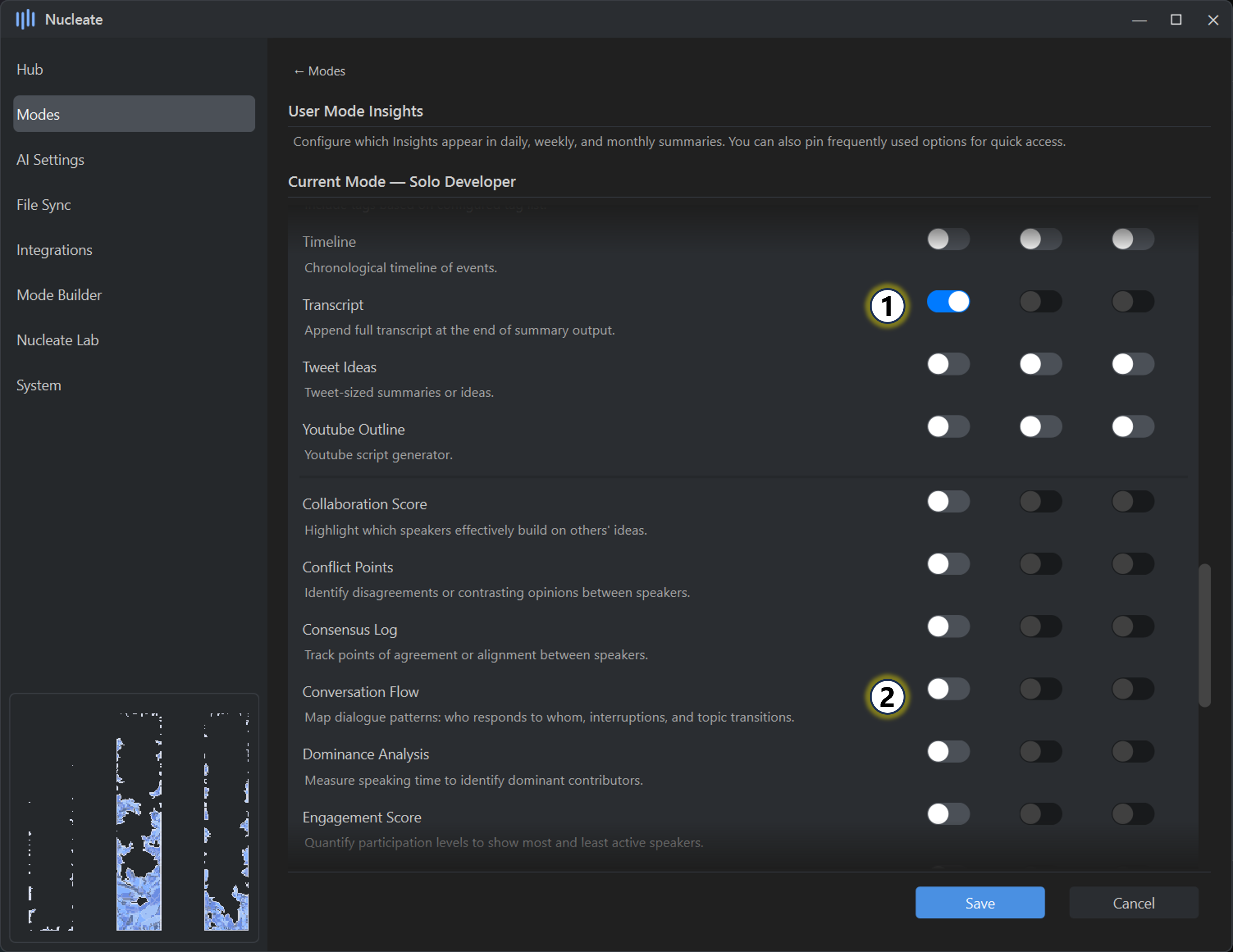The width and height of the screenshot is (1233, 952).
Task: Click annotation marker number 2
Action: [x=887, y=697]
